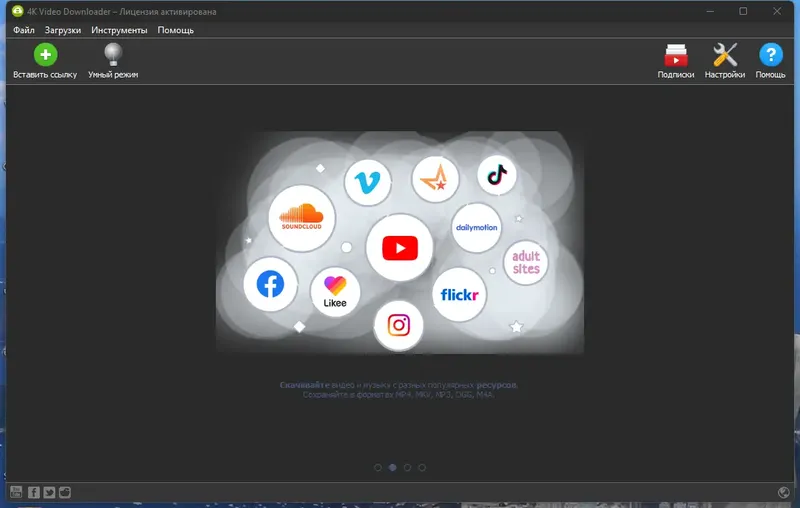
Task: Select the fourth slideshow page dot
Action: [422, 467]
